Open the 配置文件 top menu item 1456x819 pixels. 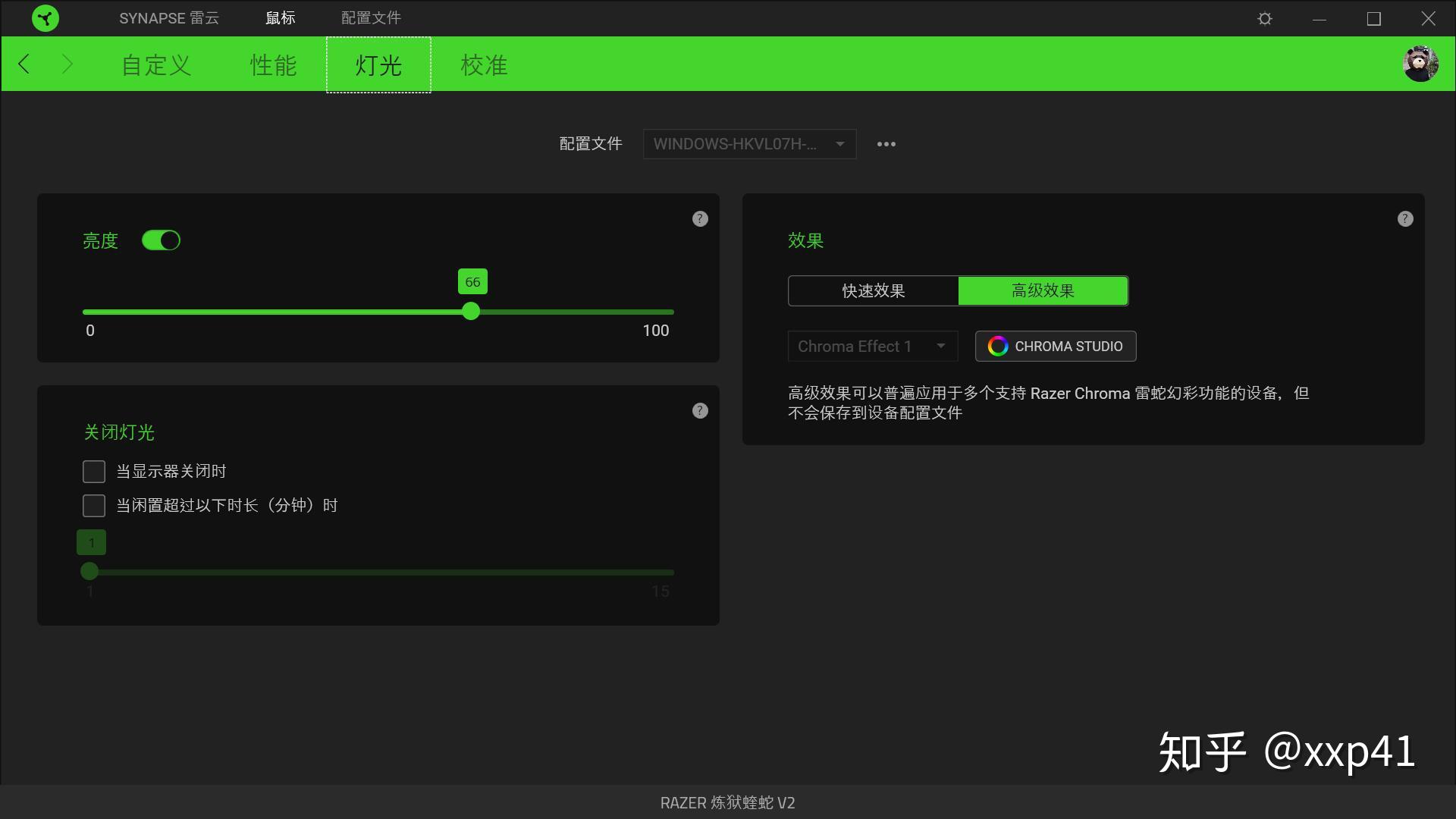pos(371,18)
